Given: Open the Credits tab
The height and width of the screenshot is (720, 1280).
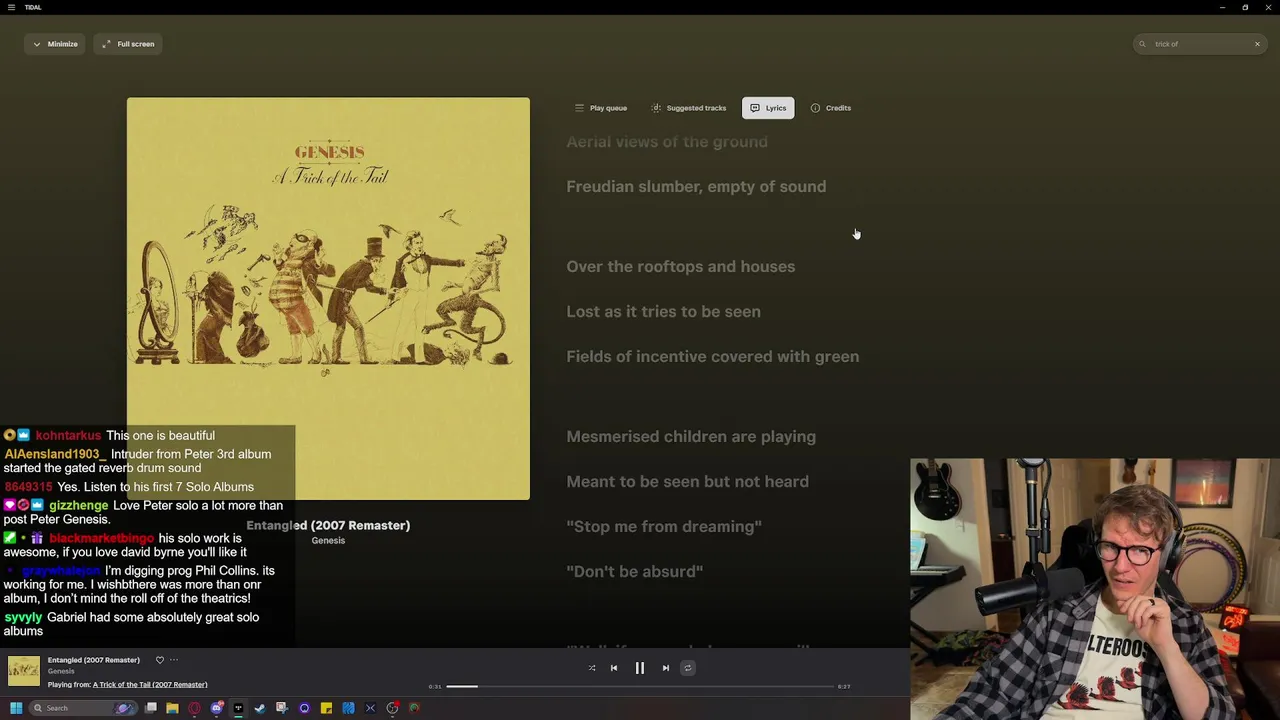Looking at the screenshot, I should point(831,108).
